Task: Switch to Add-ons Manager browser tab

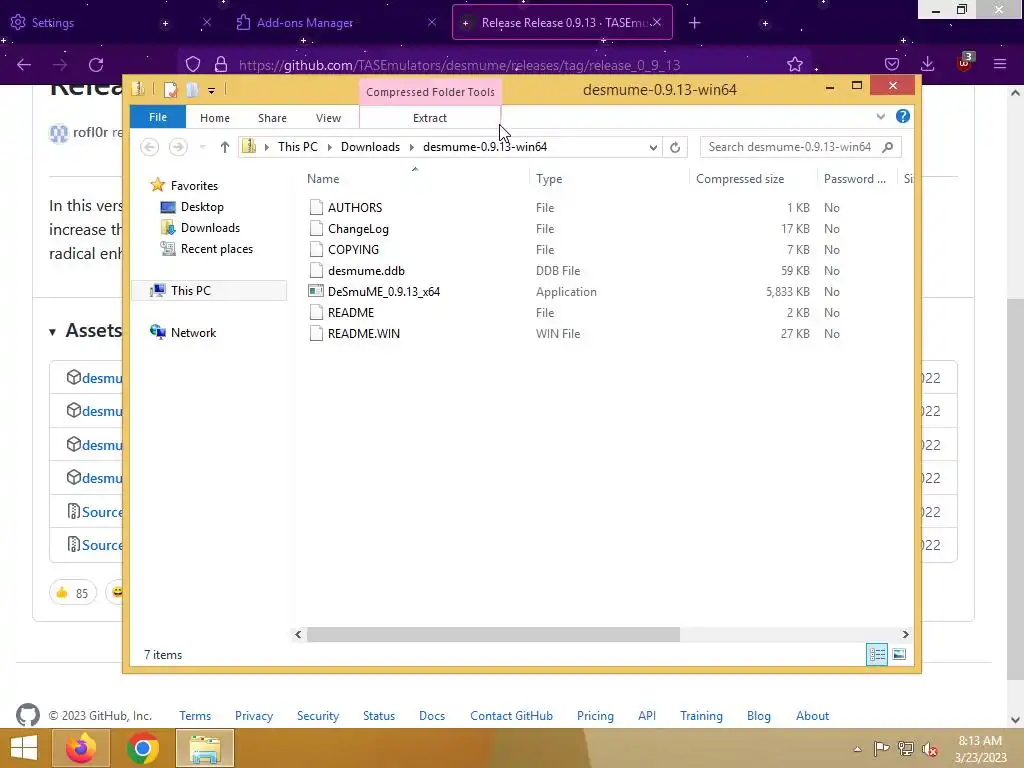Action: [x=334, y=23]
